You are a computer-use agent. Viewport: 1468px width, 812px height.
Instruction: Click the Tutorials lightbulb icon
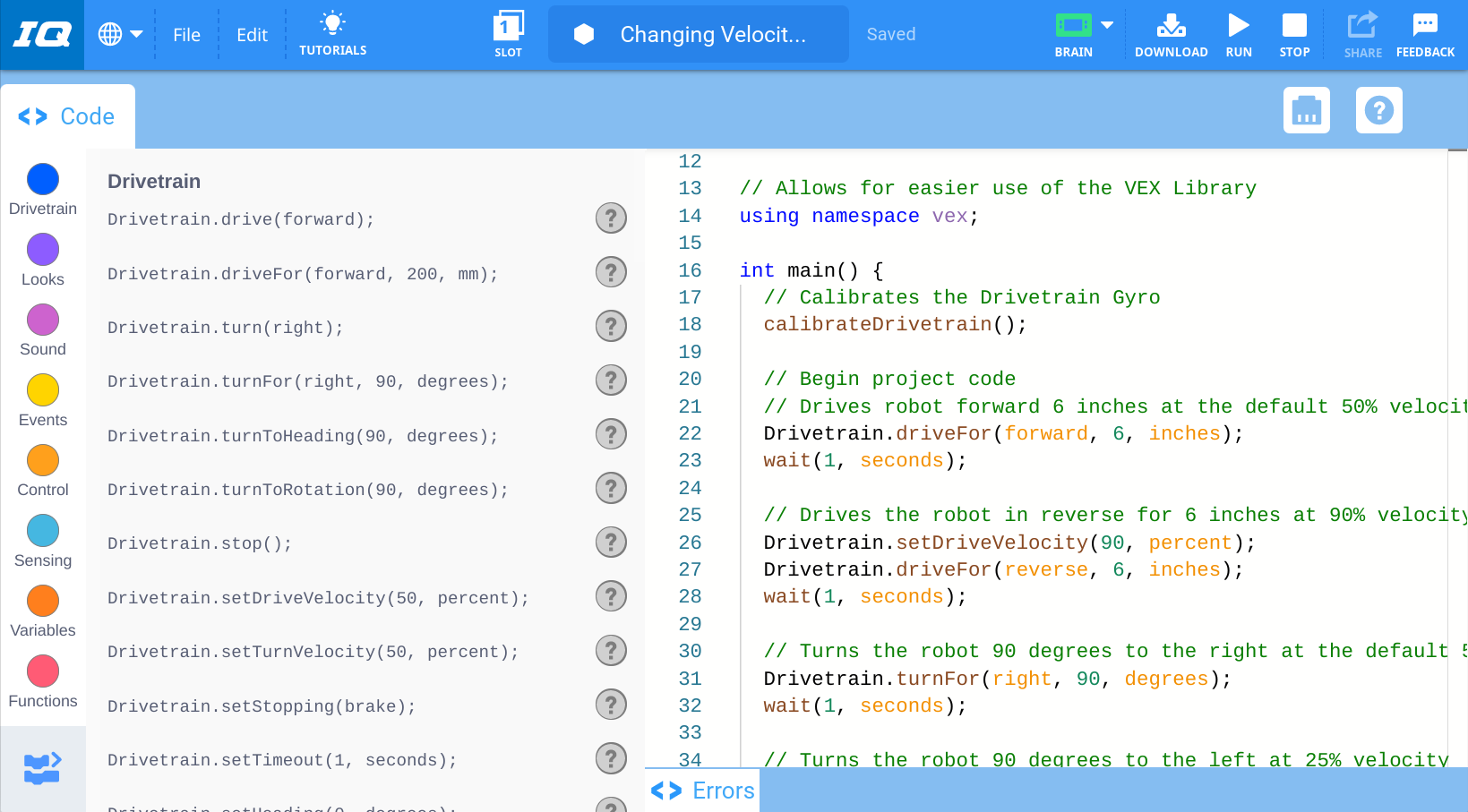click(332, 24)
